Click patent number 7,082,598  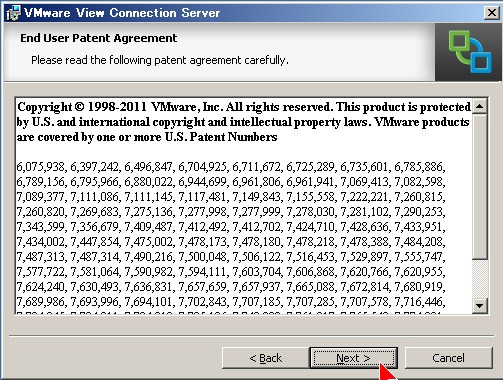click(x=420, y=182)
